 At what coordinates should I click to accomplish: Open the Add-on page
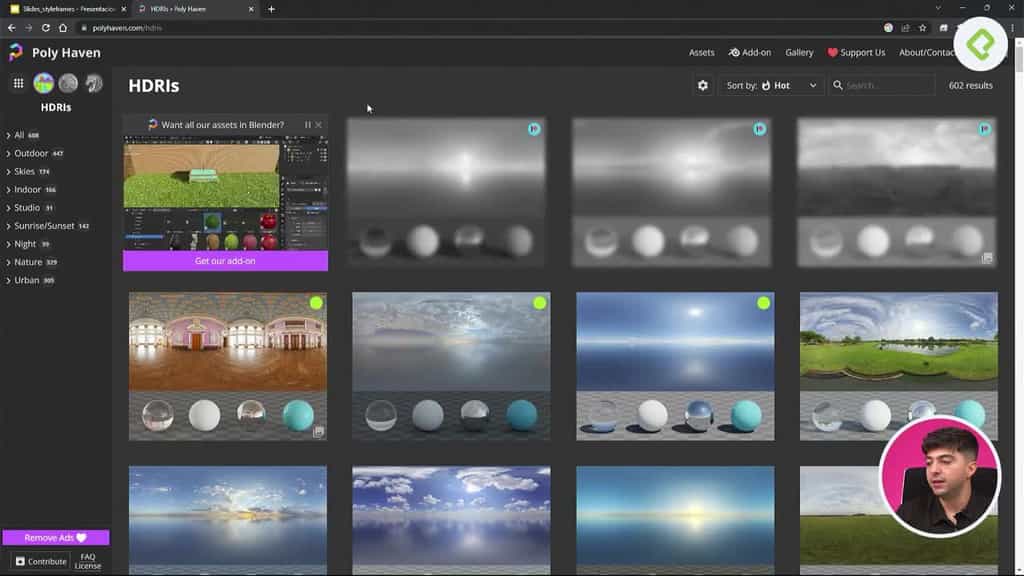(x=750, y=53)
